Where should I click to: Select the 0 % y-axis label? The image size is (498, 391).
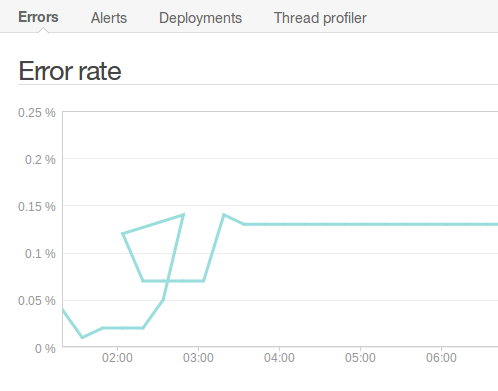pyautogui.click(x=45, y=349)
